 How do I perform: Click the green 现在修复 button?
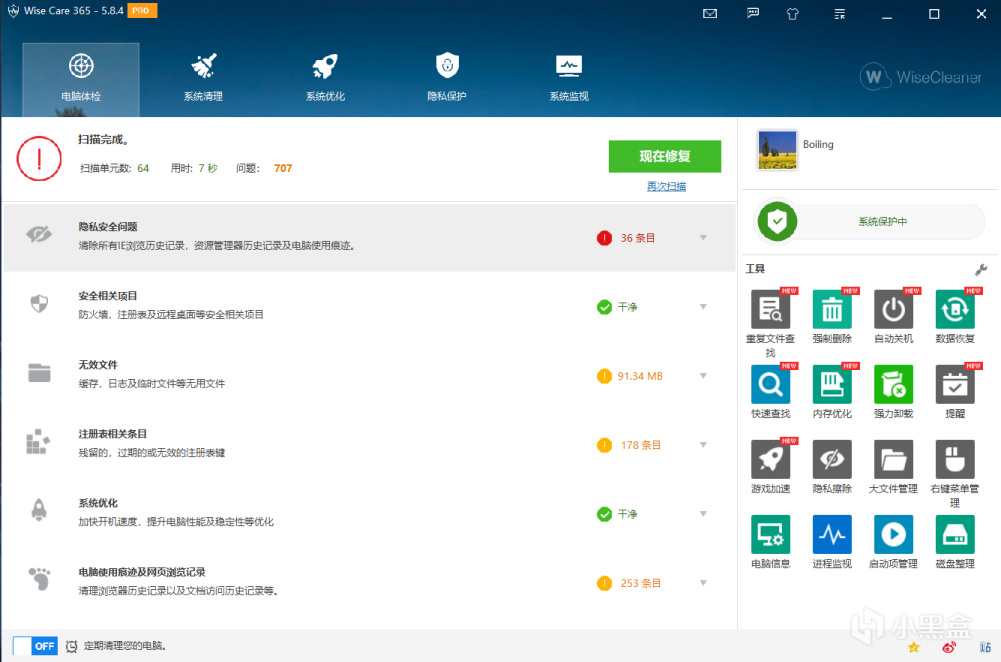[665, 156]
